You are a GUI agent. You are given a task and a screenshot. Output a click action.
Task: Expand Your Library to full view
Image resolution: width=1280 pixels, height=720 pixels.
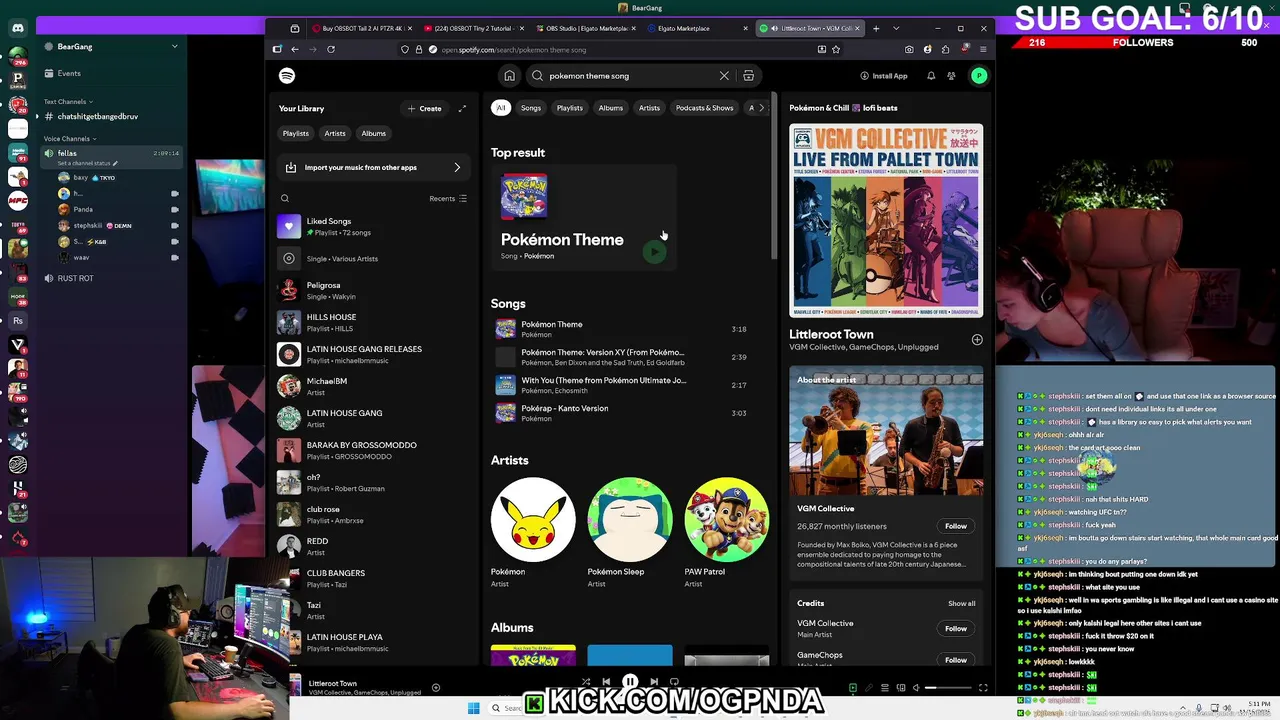click(462, 108)
